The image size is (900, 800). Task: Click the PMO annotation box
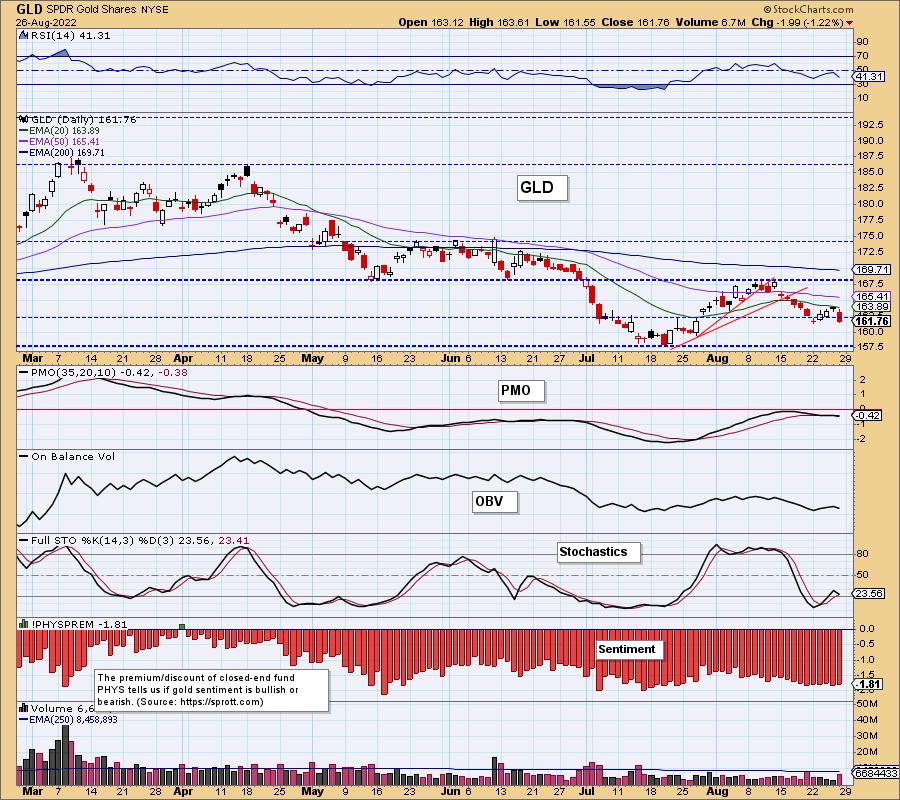[x=521, y=391]
